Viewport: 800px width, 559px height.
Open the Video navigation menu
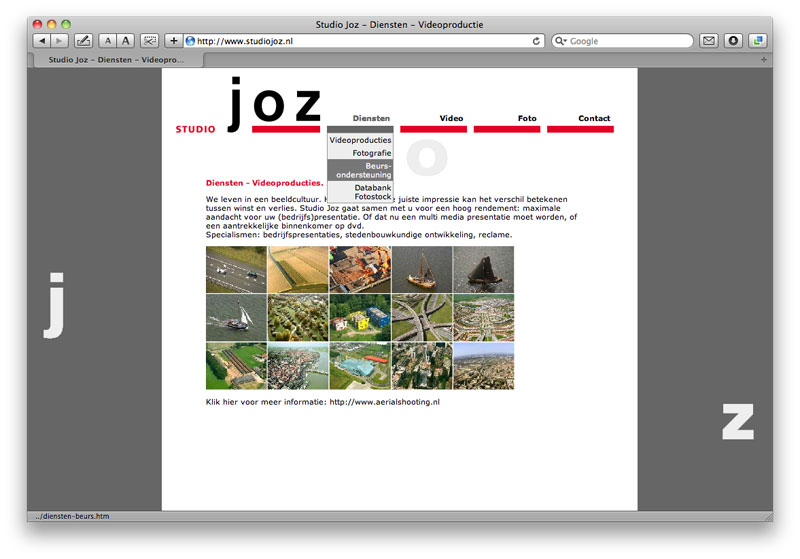pos(451,118)
